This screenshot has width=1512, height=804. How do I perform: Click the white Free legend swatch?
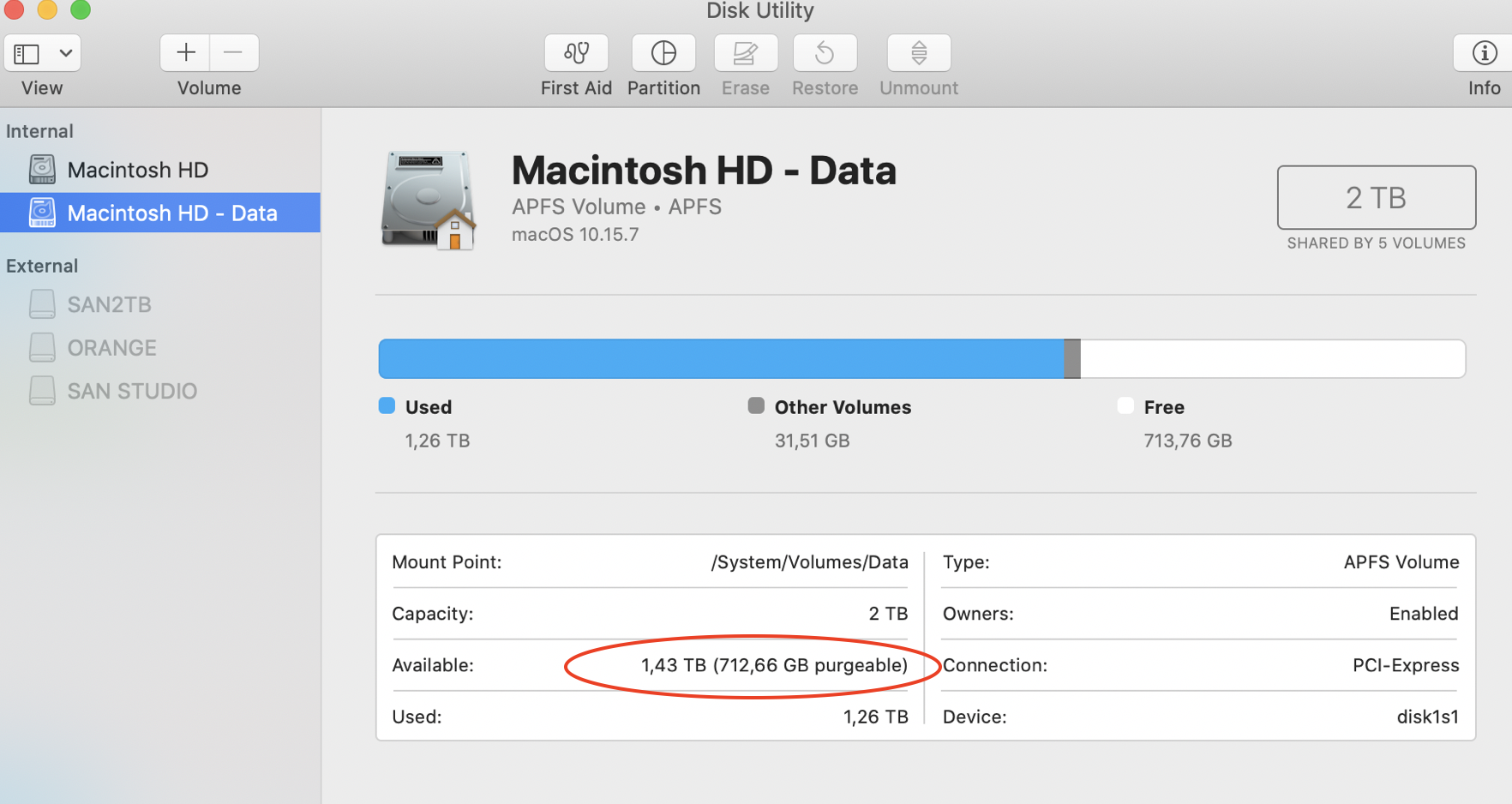click(x=1125, y=405)
